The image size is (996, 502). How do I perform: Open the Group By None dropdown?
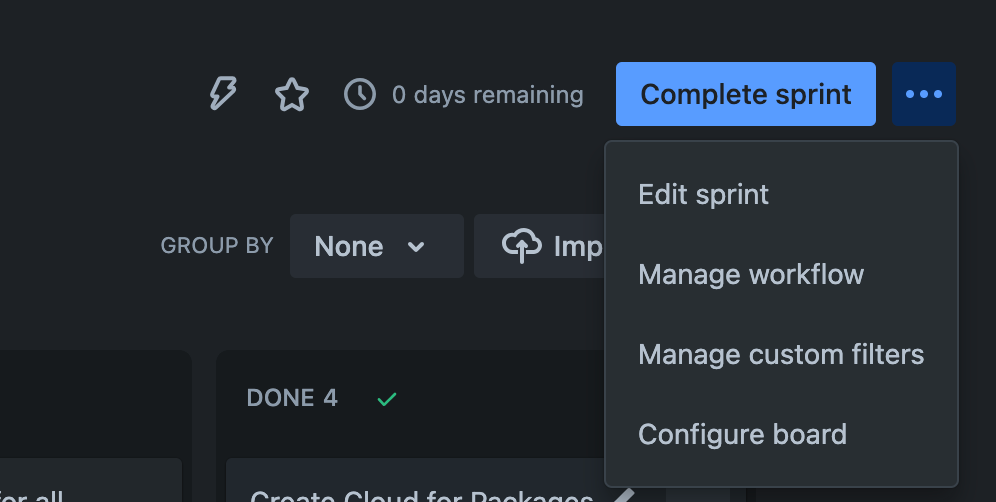[x=377, y=246]
